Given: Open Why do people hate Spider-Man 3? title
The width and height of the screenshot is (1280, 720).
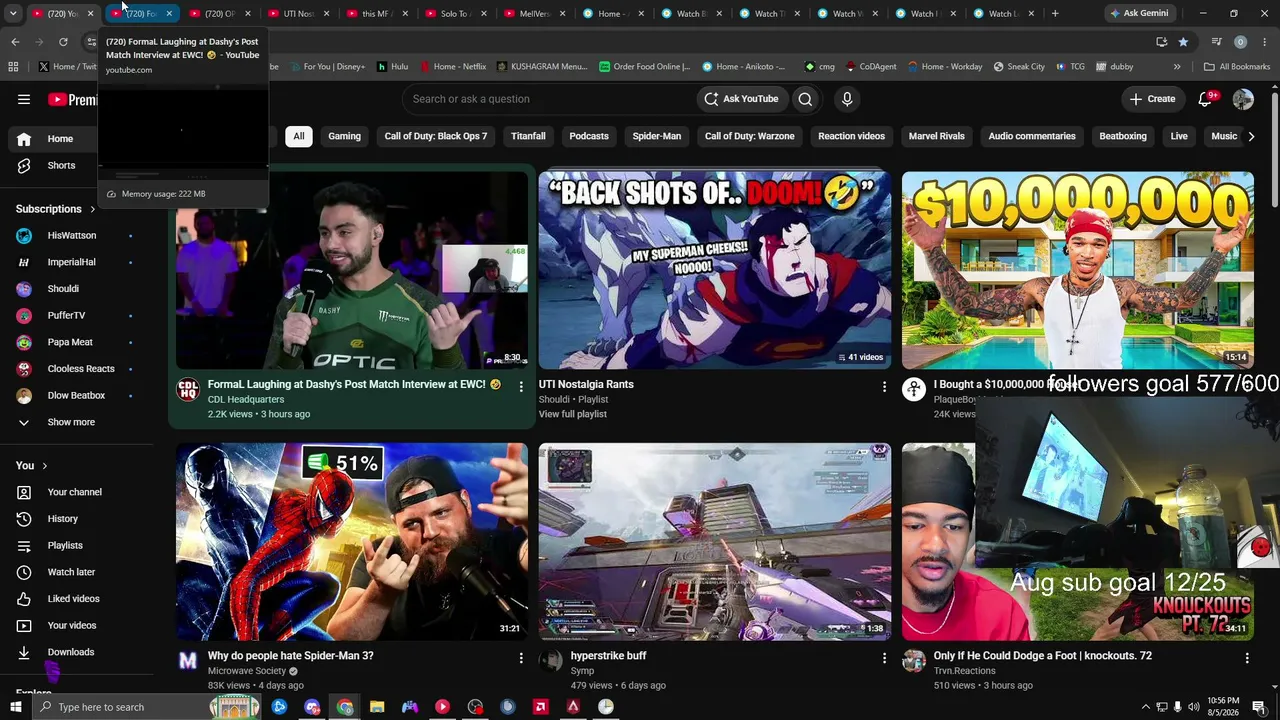Looking at the screenshot, I should tap(291, 656).
